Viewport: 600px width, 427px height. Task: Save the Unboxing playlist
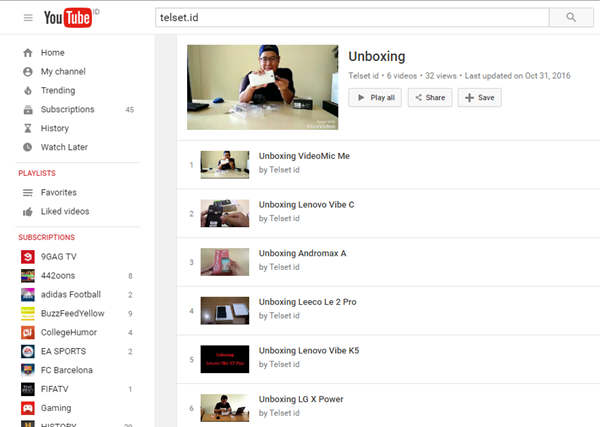pyautogui.click(x=479, y=98)
